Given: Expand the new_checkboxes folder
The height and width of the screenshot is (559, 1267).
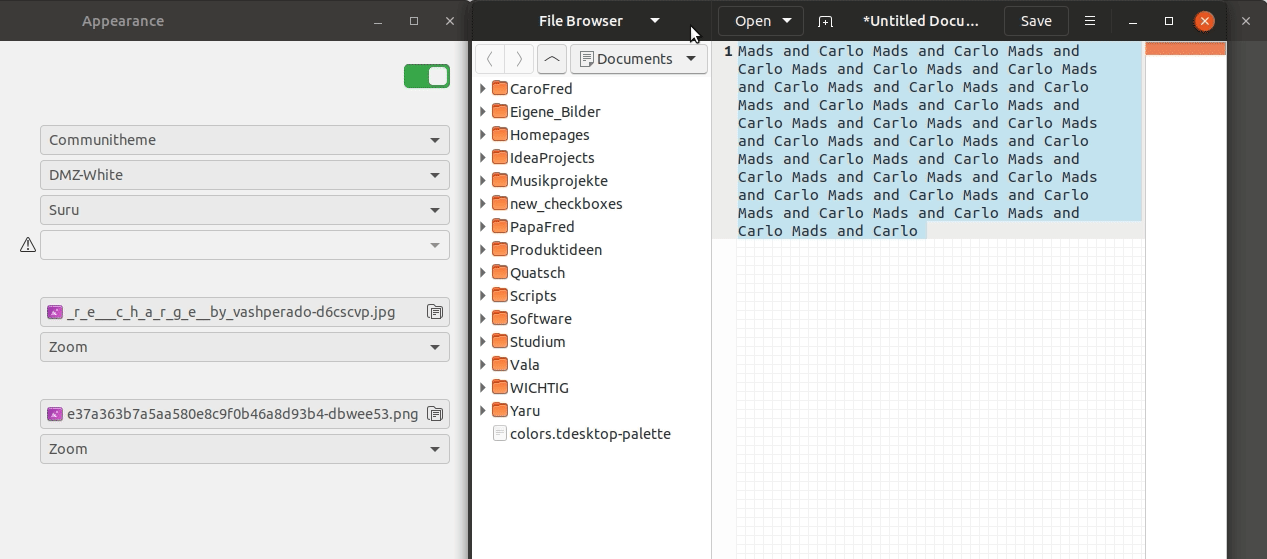Looking at the screenshot, I should [x=483, y=203].
